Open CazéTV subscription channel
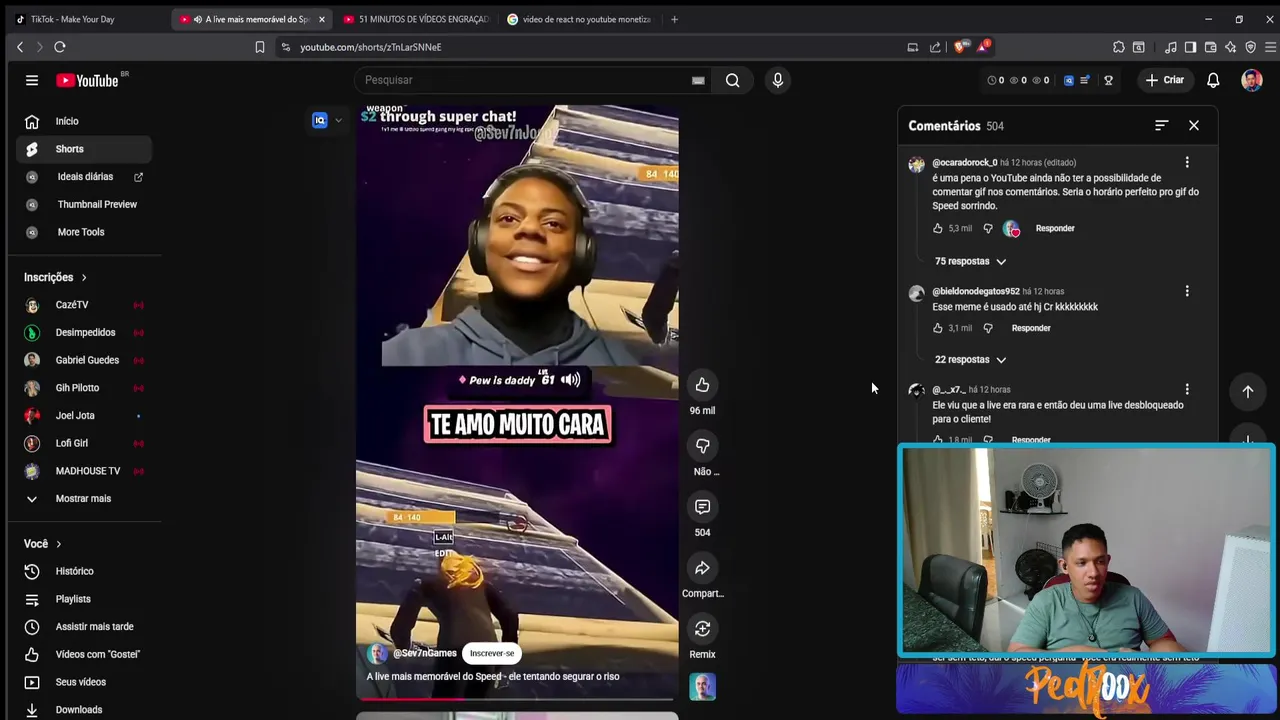The width and height of the screenshot is (1280, 720). coord(84,305)
